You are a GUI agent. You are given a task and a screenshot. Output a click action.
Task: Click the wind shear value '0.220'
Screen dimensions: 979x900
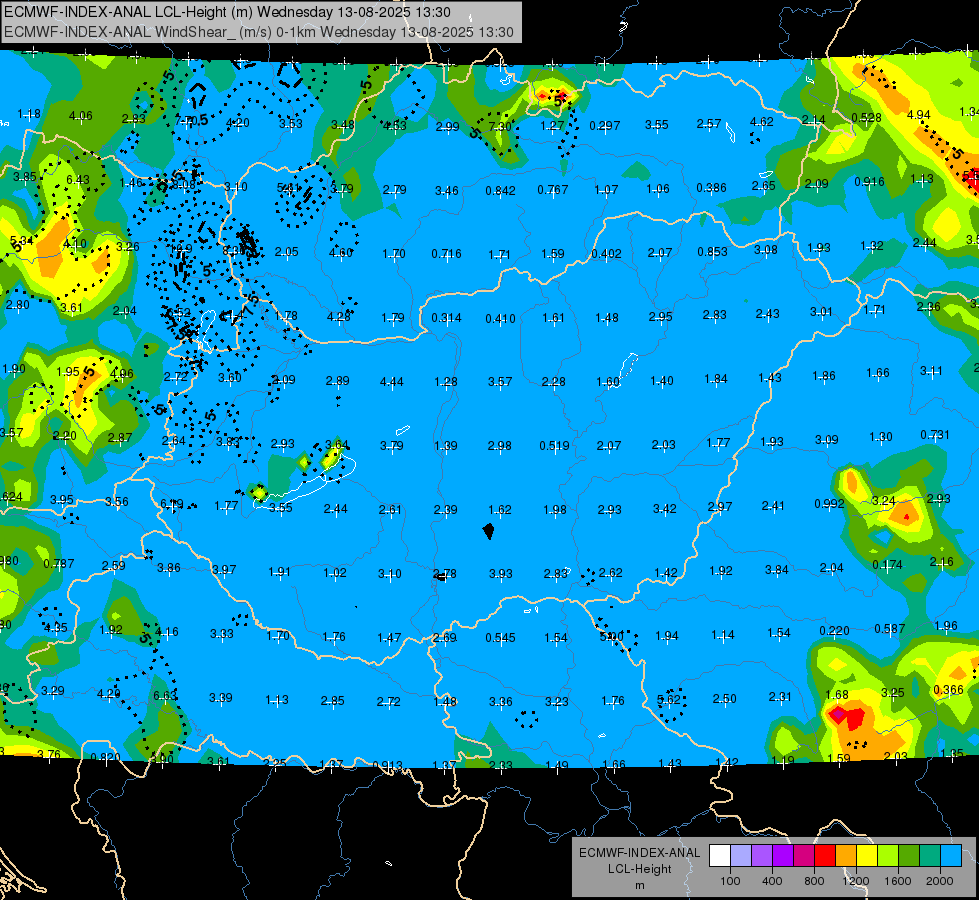point(834,631)
